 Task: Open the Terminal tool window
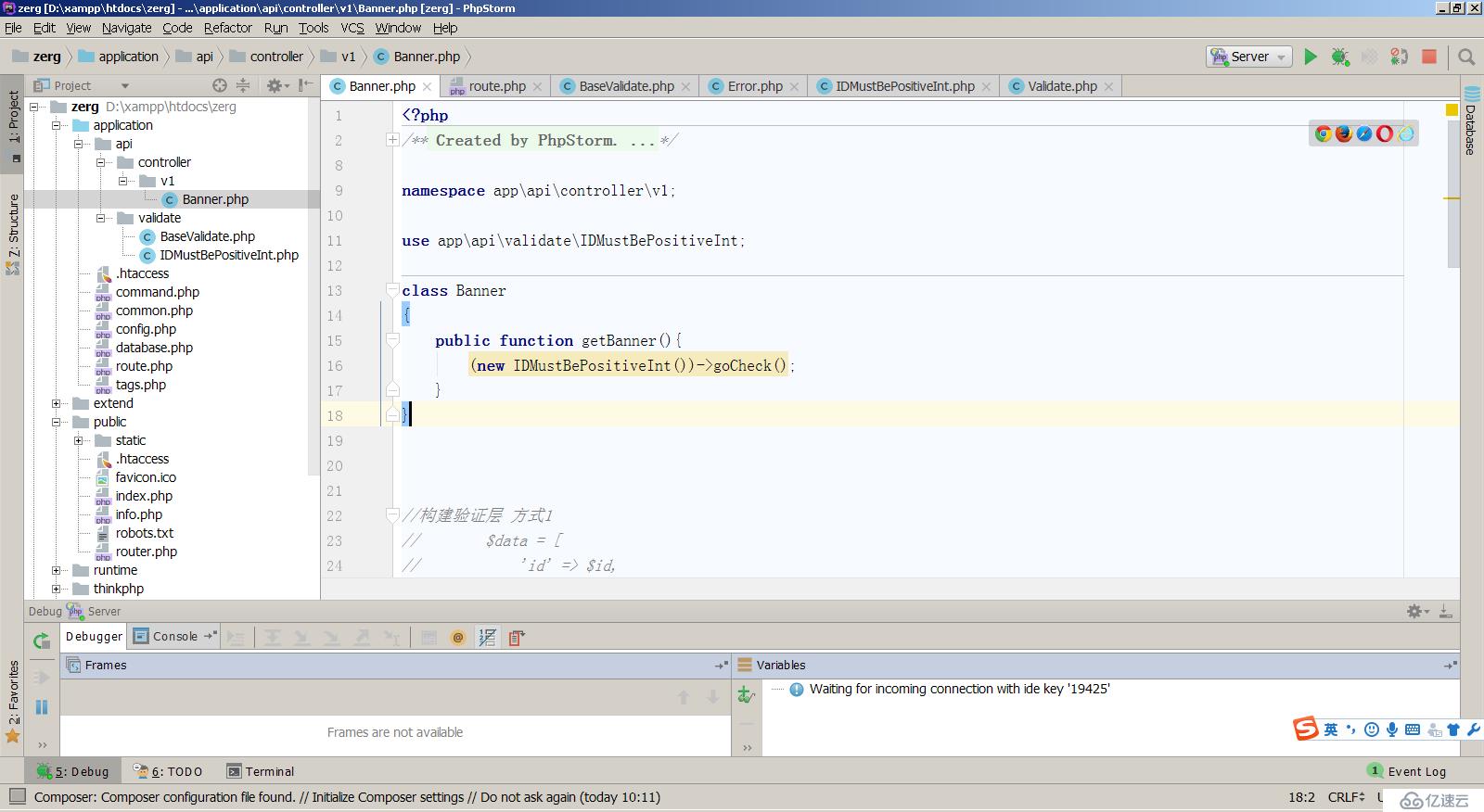point(261,771)
